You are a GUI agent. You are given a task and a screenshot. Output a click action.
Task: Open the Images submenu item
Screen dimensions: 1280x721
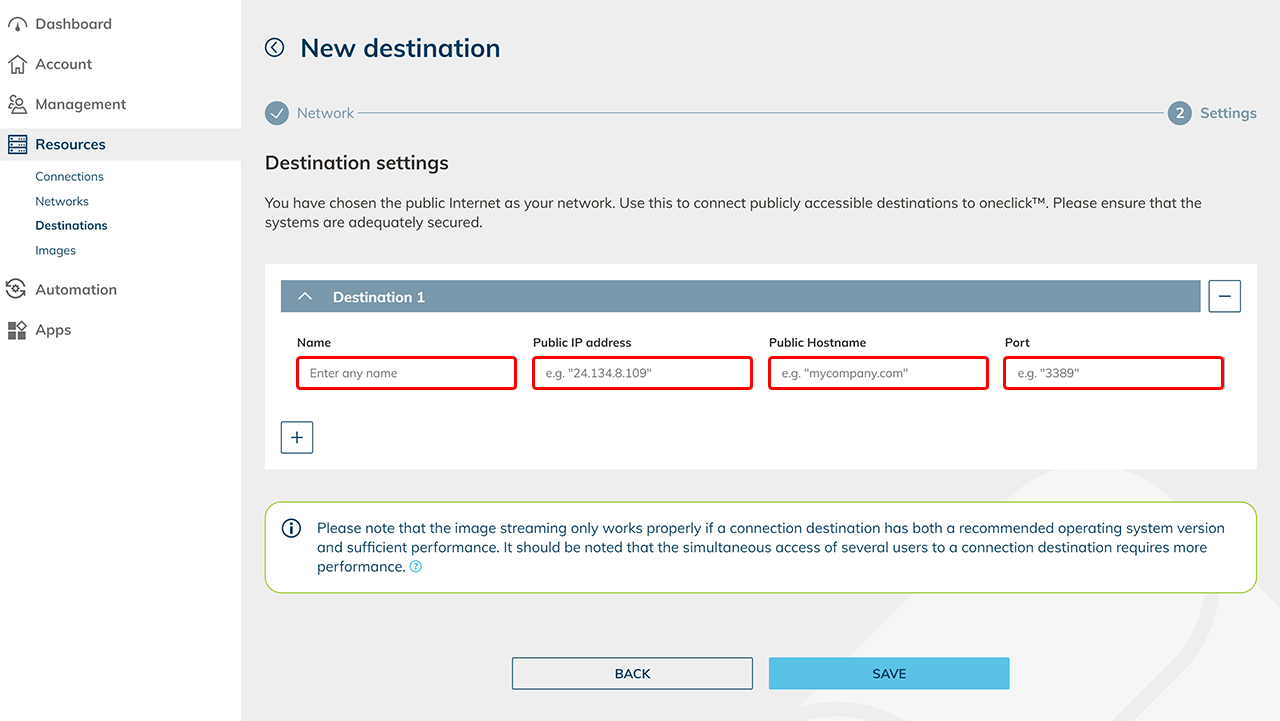coord(55,250)
